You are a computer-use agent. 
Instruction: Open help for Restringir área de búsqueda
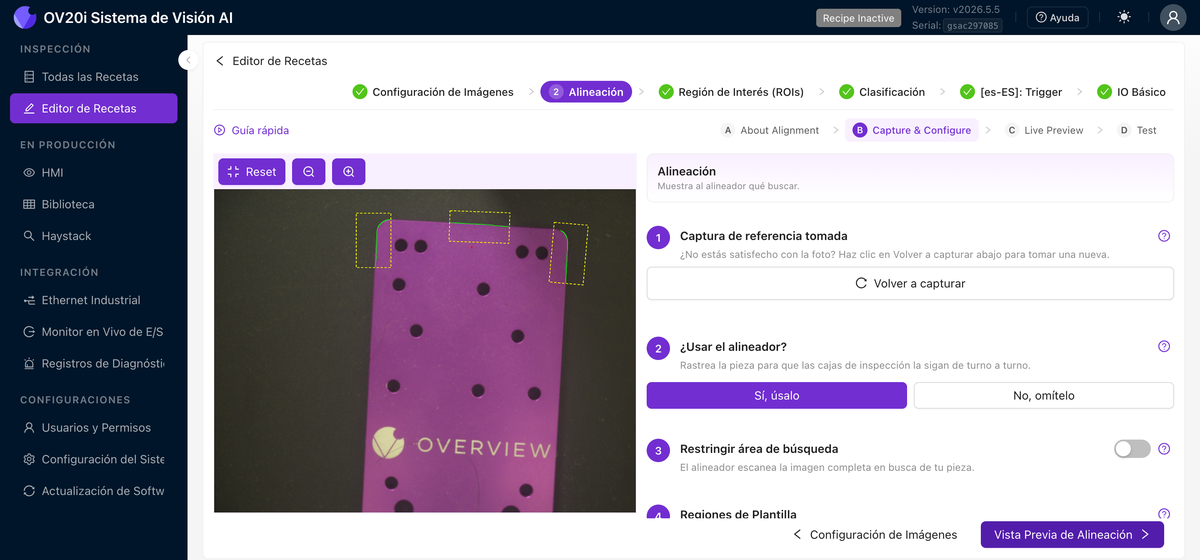pyautogui.click(x=1164, y=449)
